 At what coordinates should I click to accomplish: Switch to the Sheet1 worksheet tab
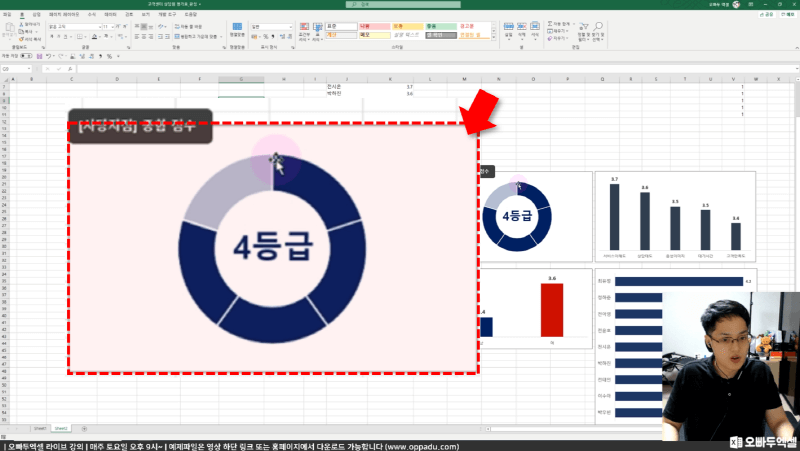point(40,429)
